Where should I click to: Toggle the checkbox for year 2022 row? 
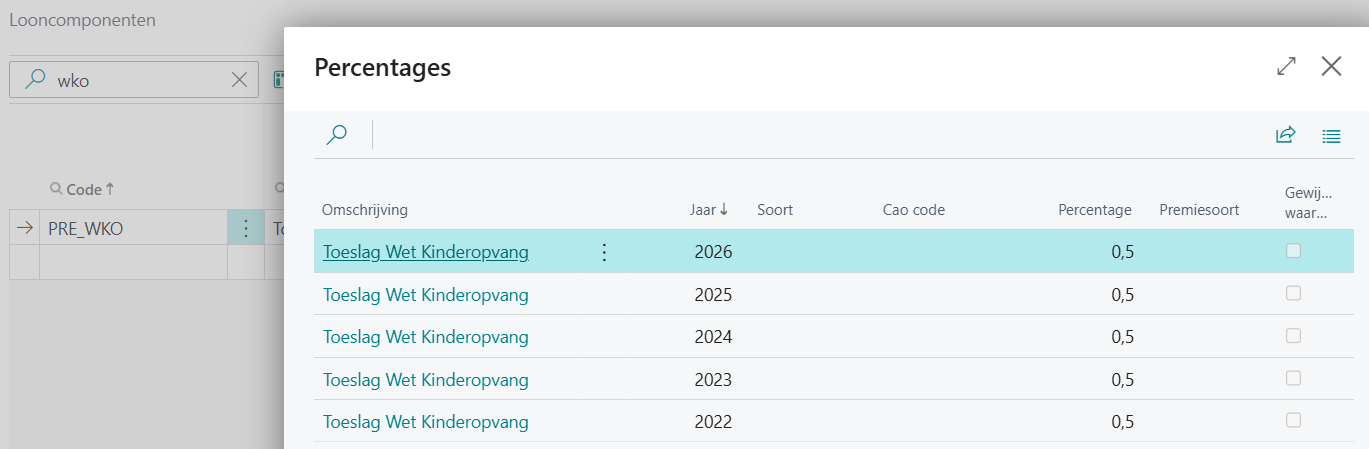point(1293,421)
